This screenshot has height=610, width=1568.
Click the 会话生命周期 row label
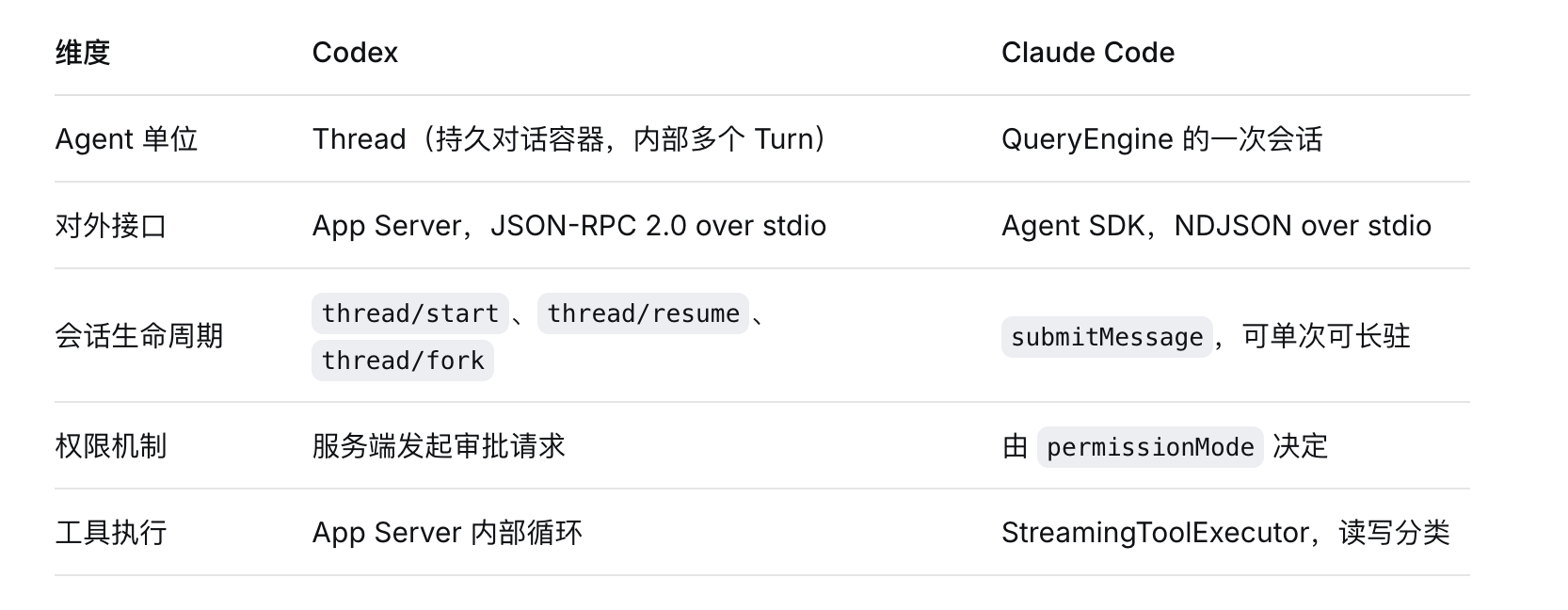(139, 336)
